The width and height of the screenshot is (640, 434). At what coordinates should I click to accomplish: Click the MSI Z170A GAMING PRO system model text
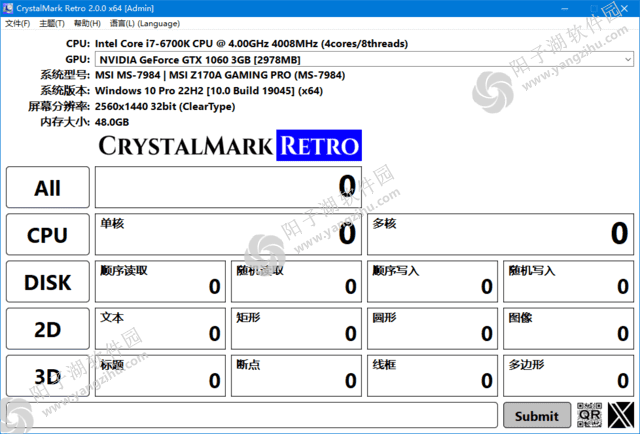pos(220,75)
